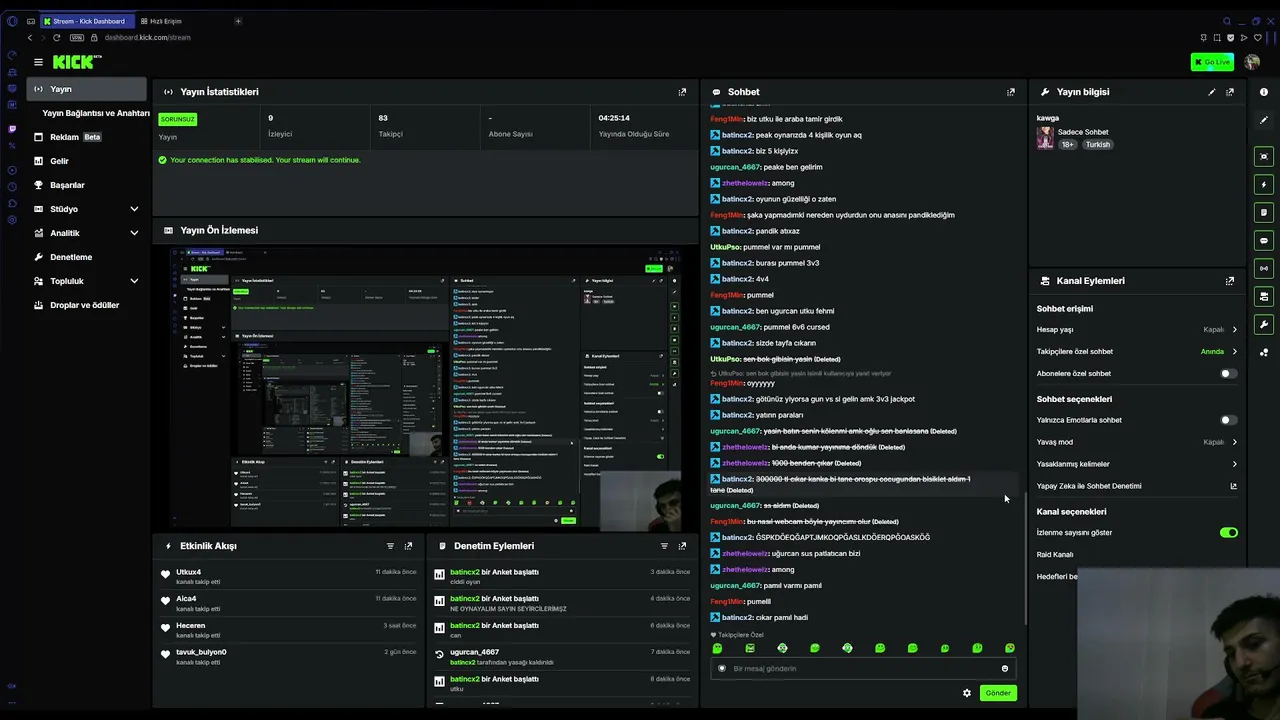Send the chat message with Gönder
The width and height of the screenshot is (1280, 720).
tap(998, 693)
